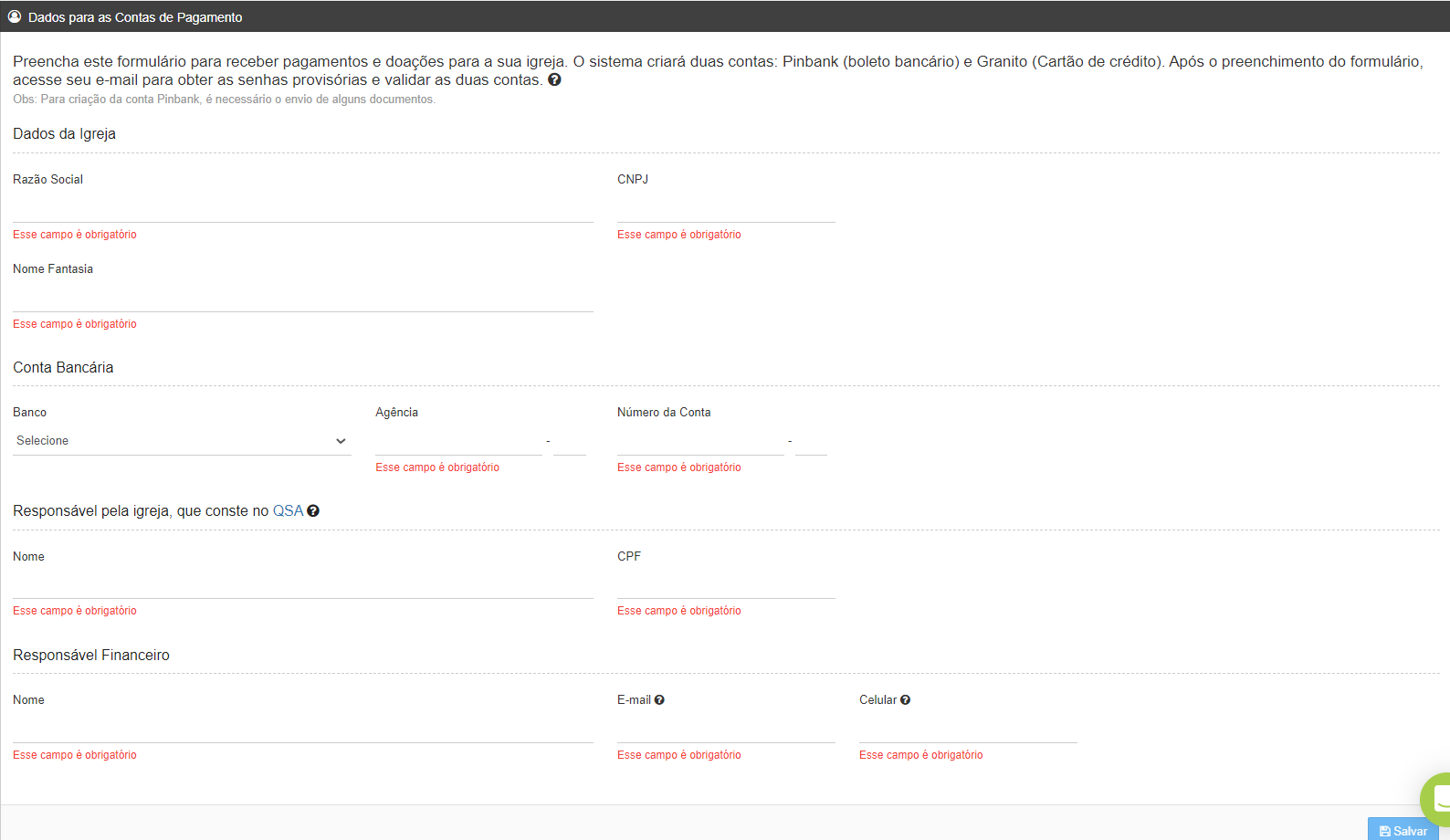Focus the E-mail input field

point(726,729)
